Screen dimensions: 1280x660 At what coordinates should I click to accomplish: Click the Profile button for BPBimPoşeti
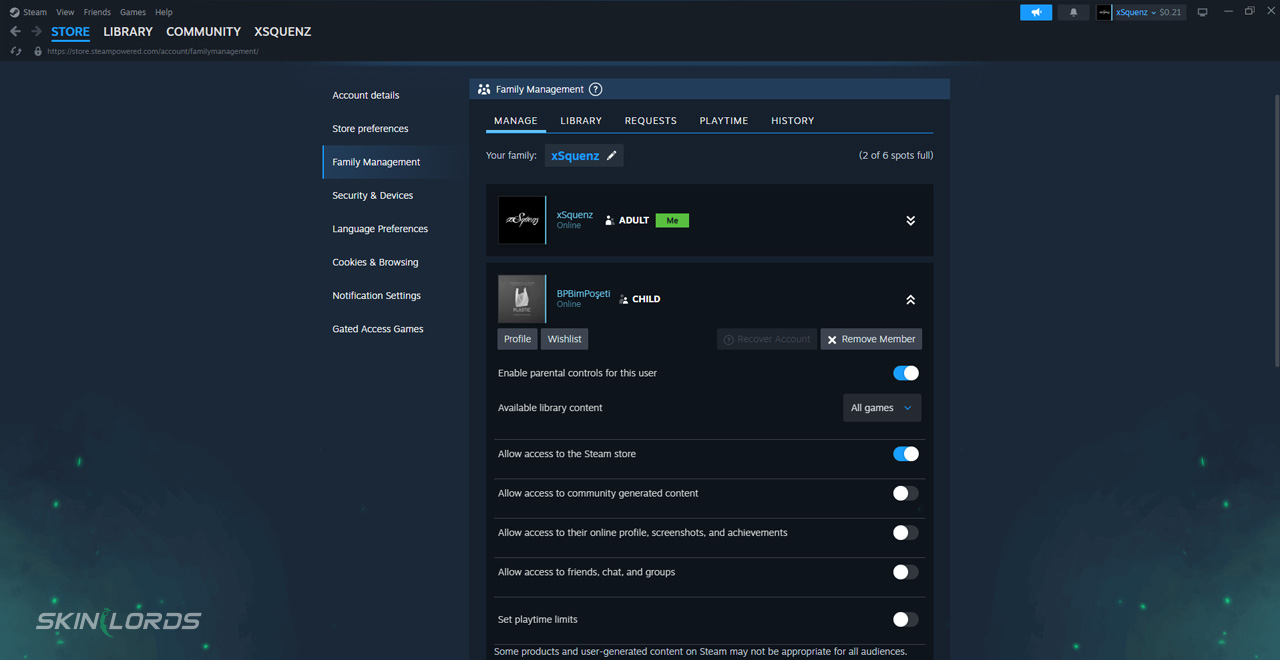point(518,339)
